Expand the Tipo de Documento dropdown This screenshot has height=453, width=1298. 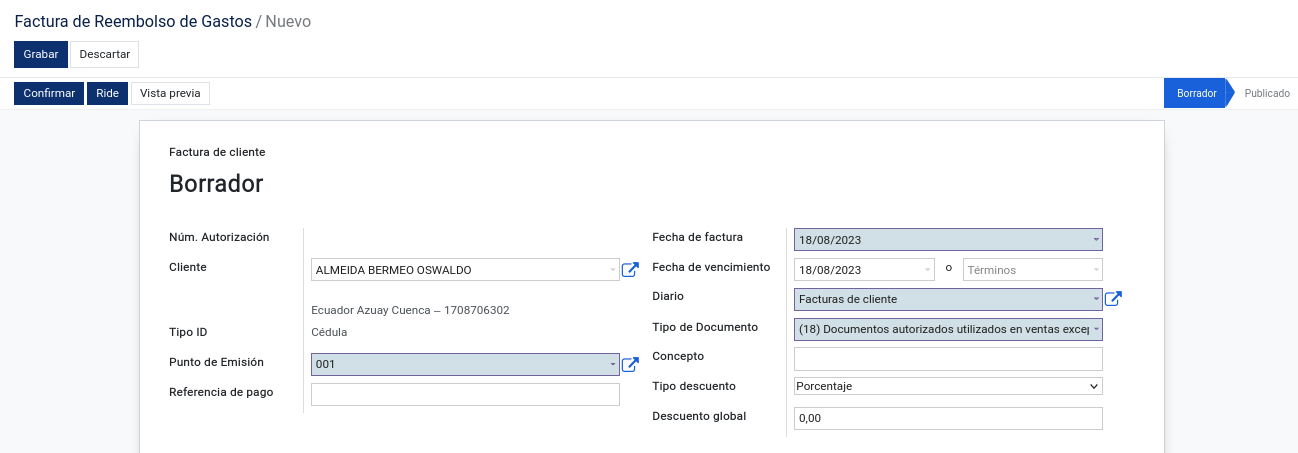point(1096,329)
